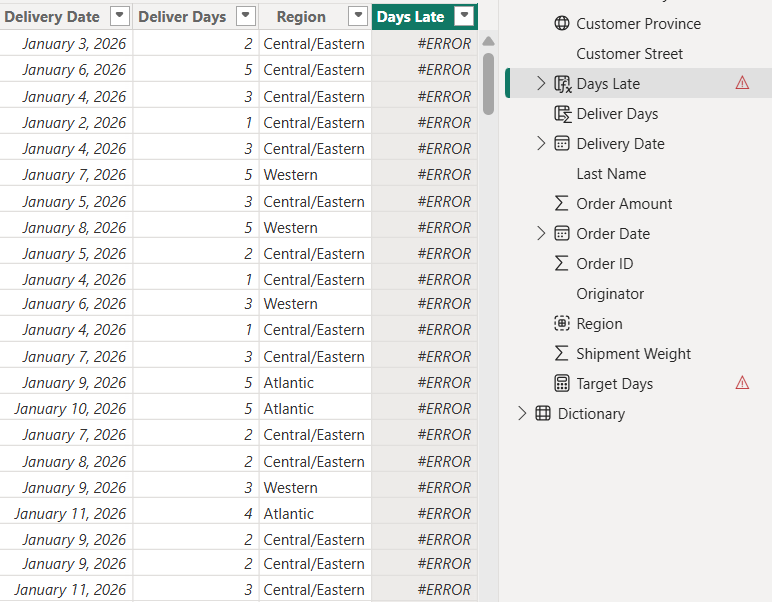Select the Dictionary table name
The image size is (772, 602).
tap(591, 414)
